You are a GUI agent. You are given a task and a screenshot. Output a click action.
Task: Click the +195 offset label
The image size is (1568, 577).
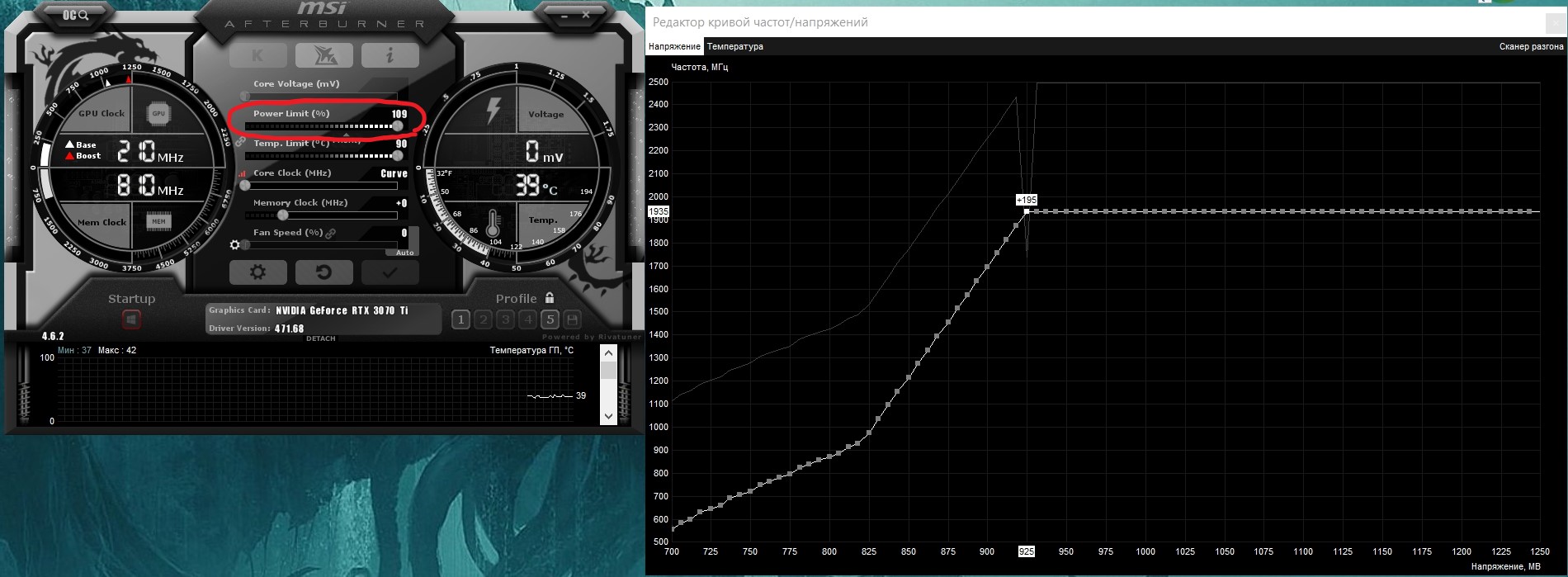(x=1027, y=200)
